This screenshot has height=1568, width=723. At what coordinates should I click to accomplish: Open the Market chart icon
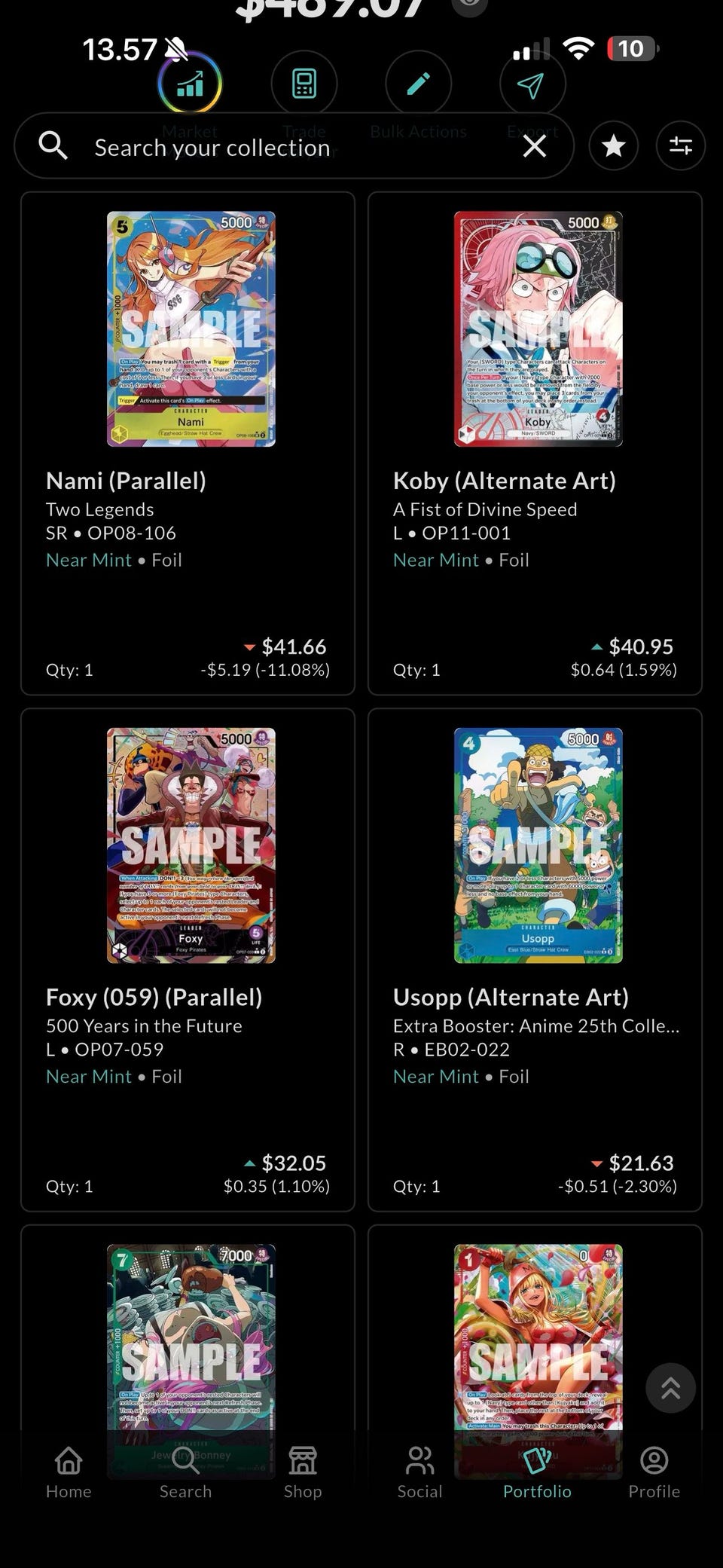point(189,84)
